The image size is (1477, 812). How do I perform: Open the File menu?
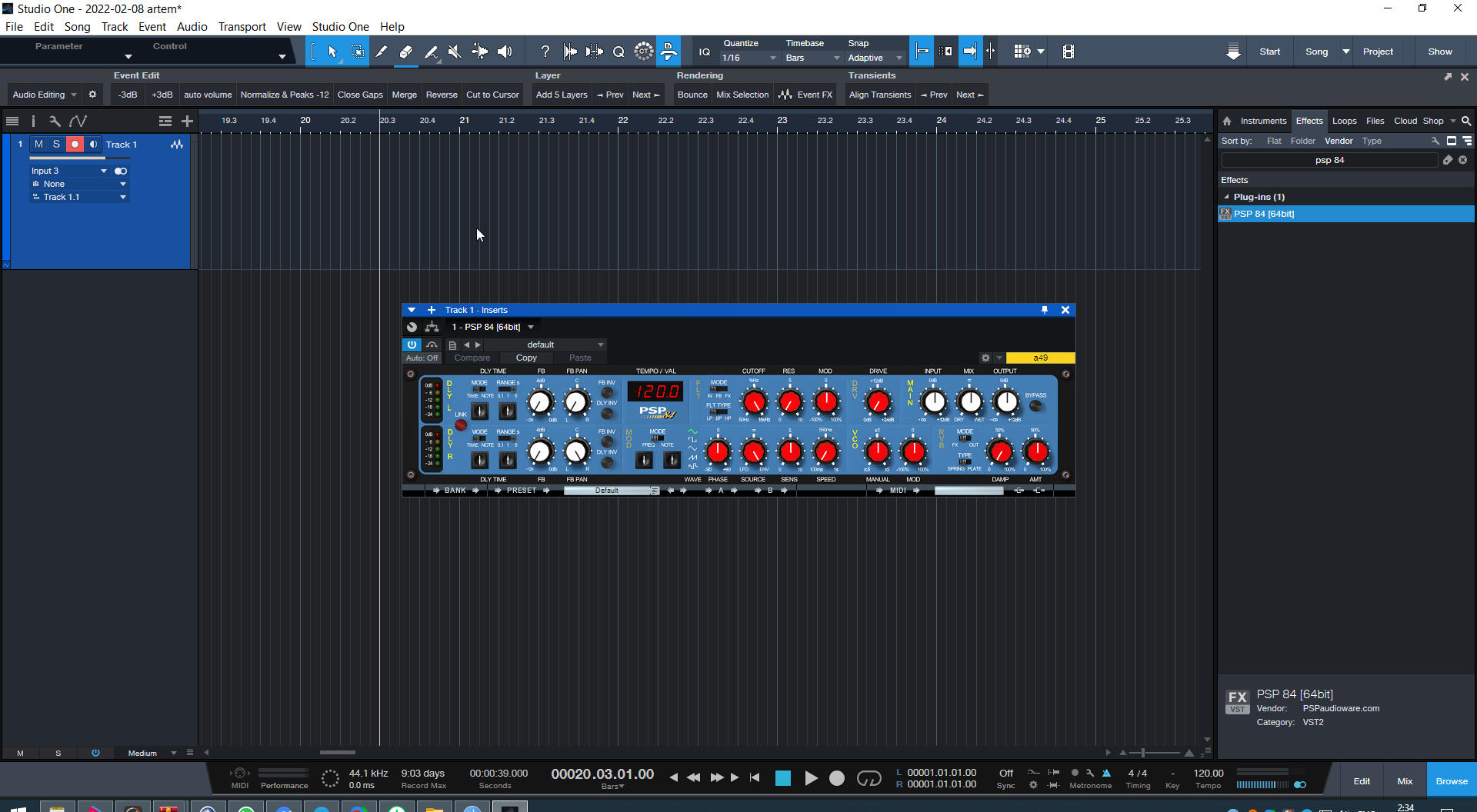[x=14, y=26]
